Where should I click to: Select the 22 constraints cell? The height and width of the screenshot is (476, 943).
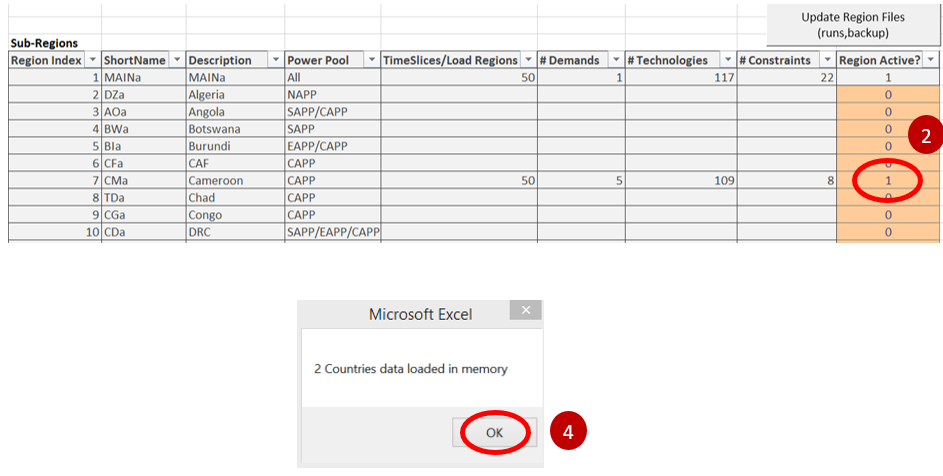click(x=787, y=77)
